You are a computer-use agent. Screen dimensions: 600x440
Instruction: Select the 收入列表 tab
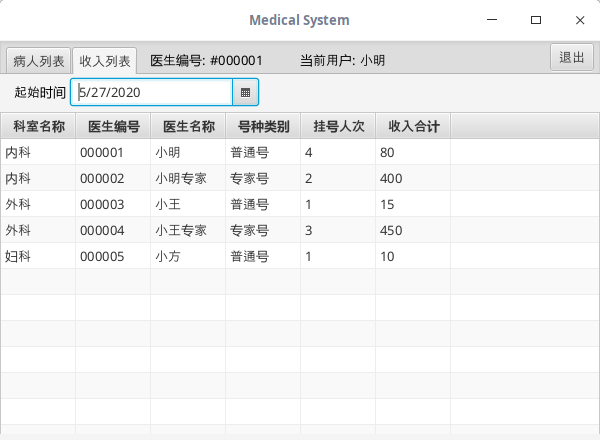(x=104, y=61)
